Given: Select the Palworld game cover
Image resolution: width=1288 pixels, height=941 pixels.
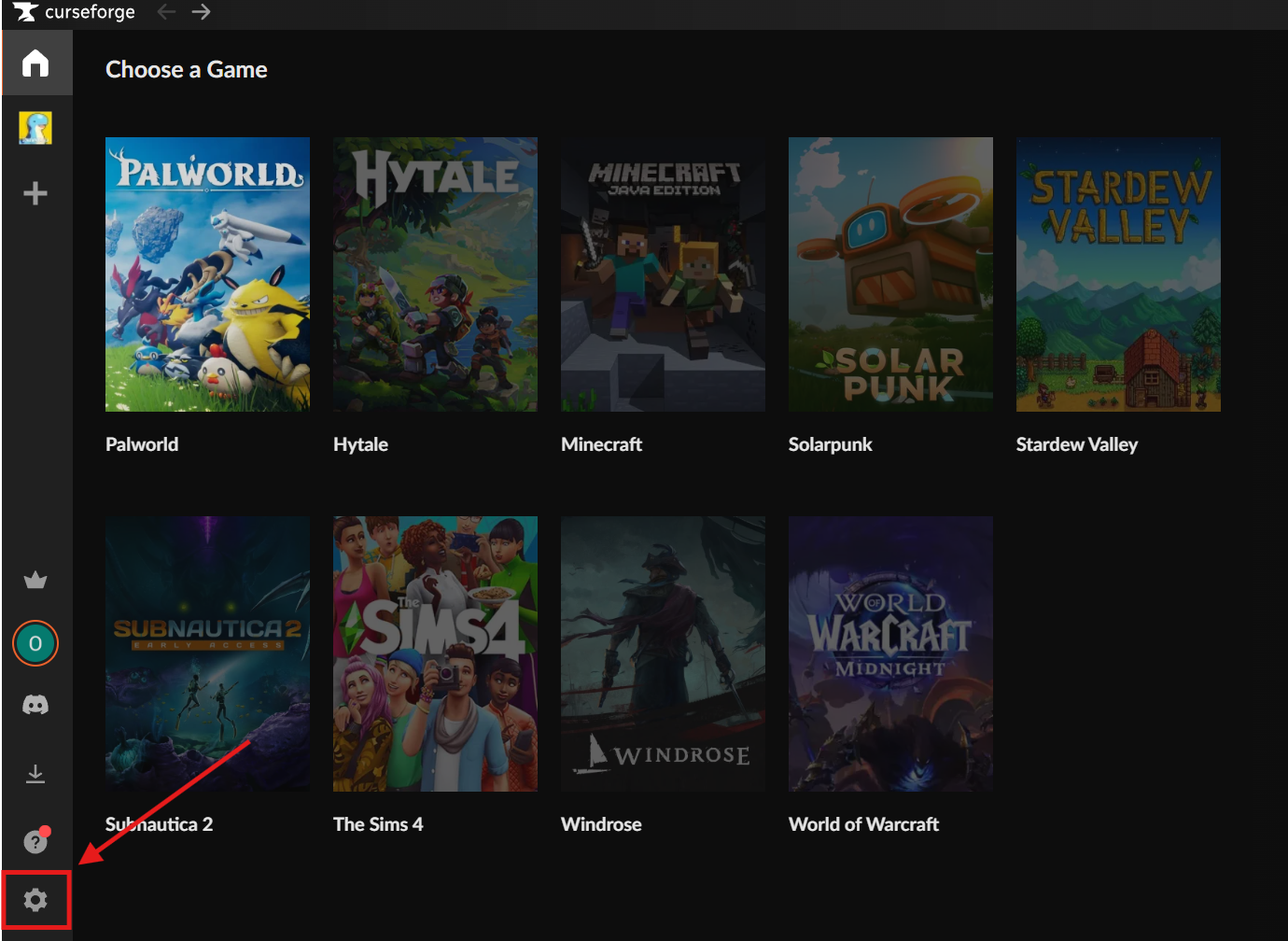Looking at the screenshot, I should click(x=207, y=274).
